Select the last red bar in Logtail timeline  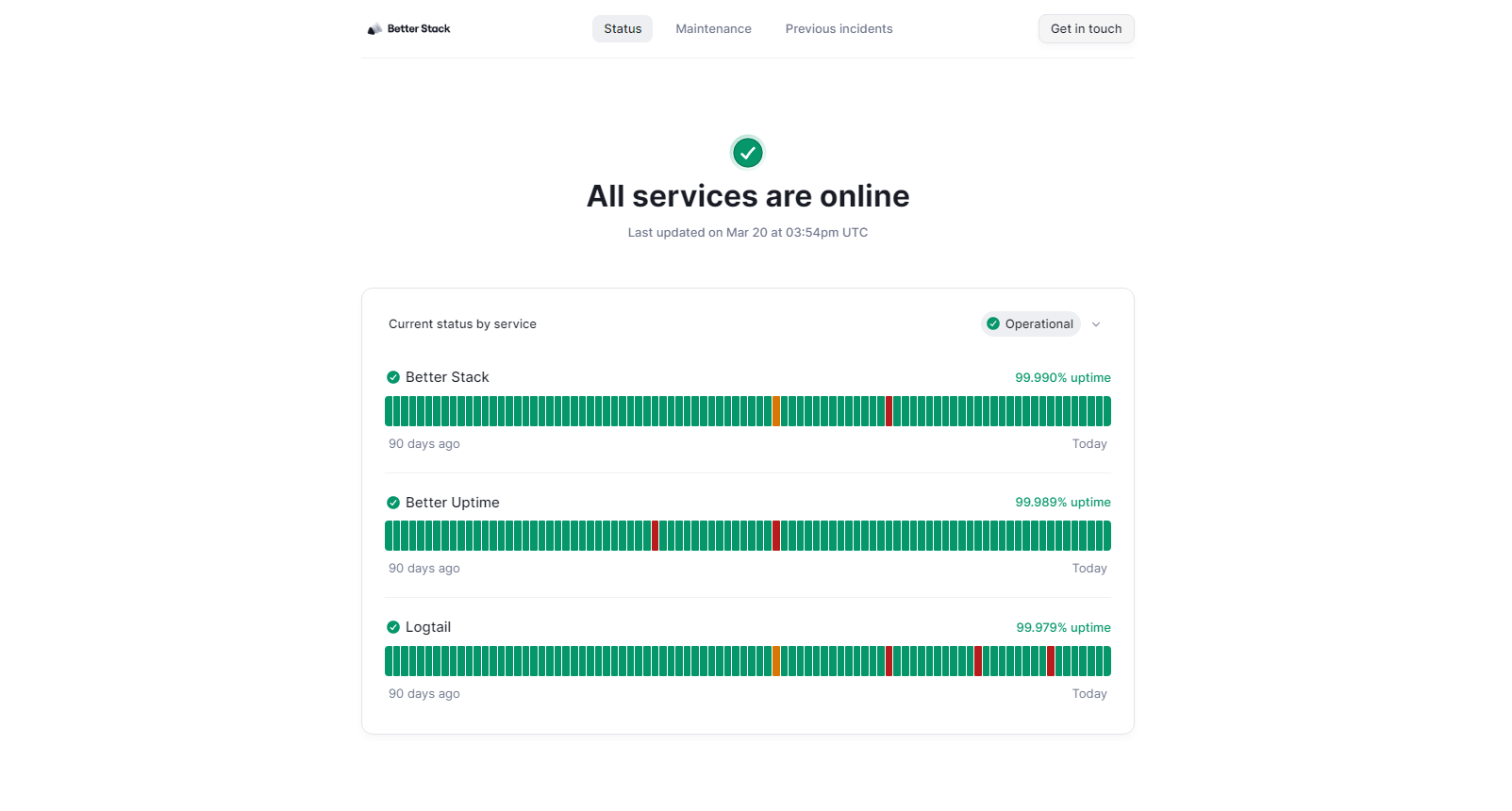click(1051, 661)
